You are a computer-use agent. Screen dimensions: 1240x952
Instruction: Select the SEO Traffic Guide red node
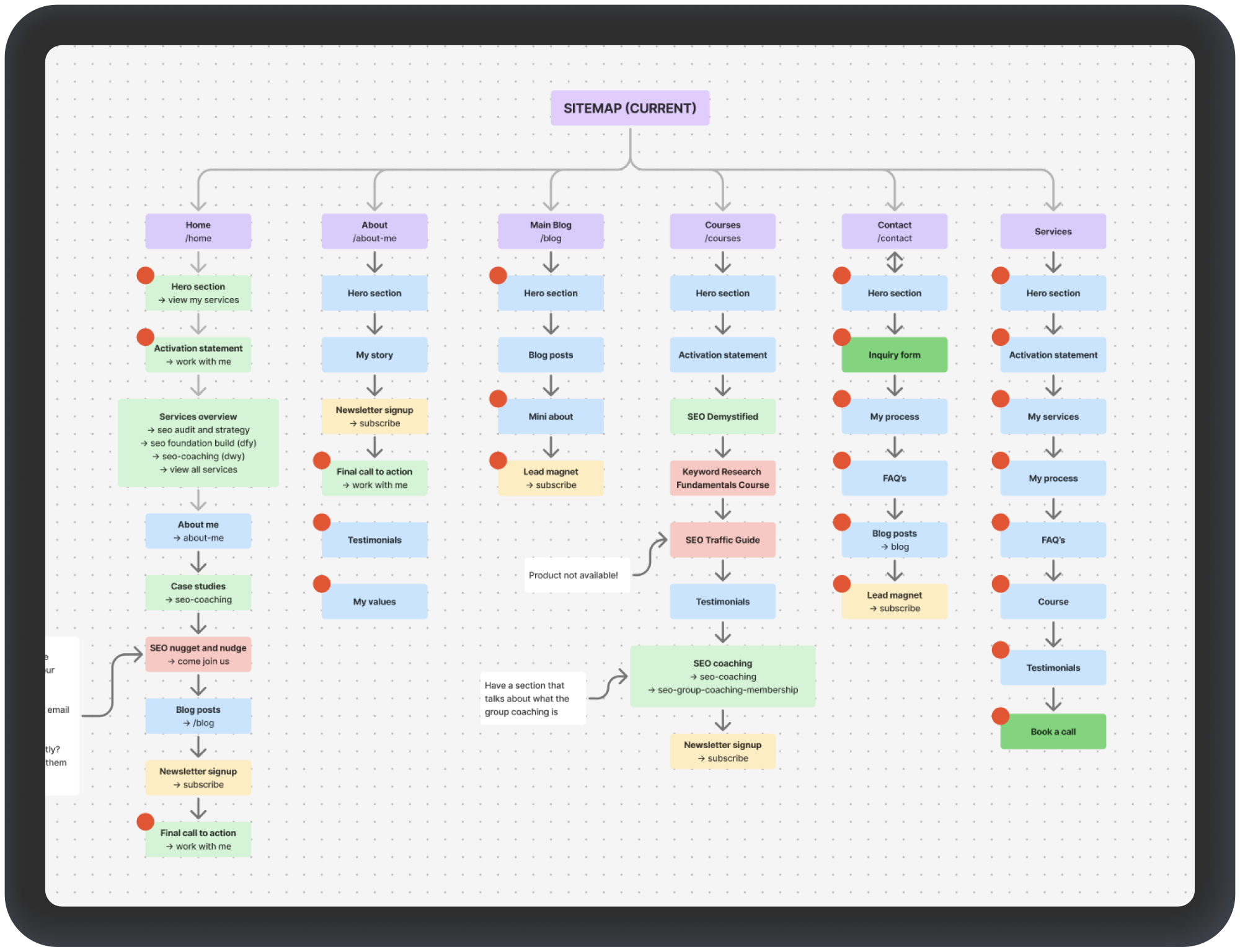click(x=722, y=540)
